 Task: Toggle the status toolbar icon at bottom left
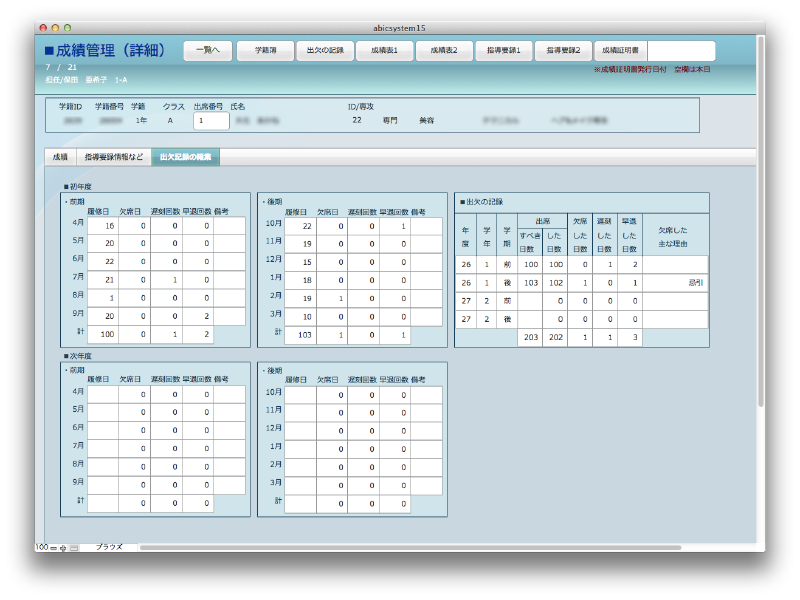pyautogui.click(x=73, y=548)
